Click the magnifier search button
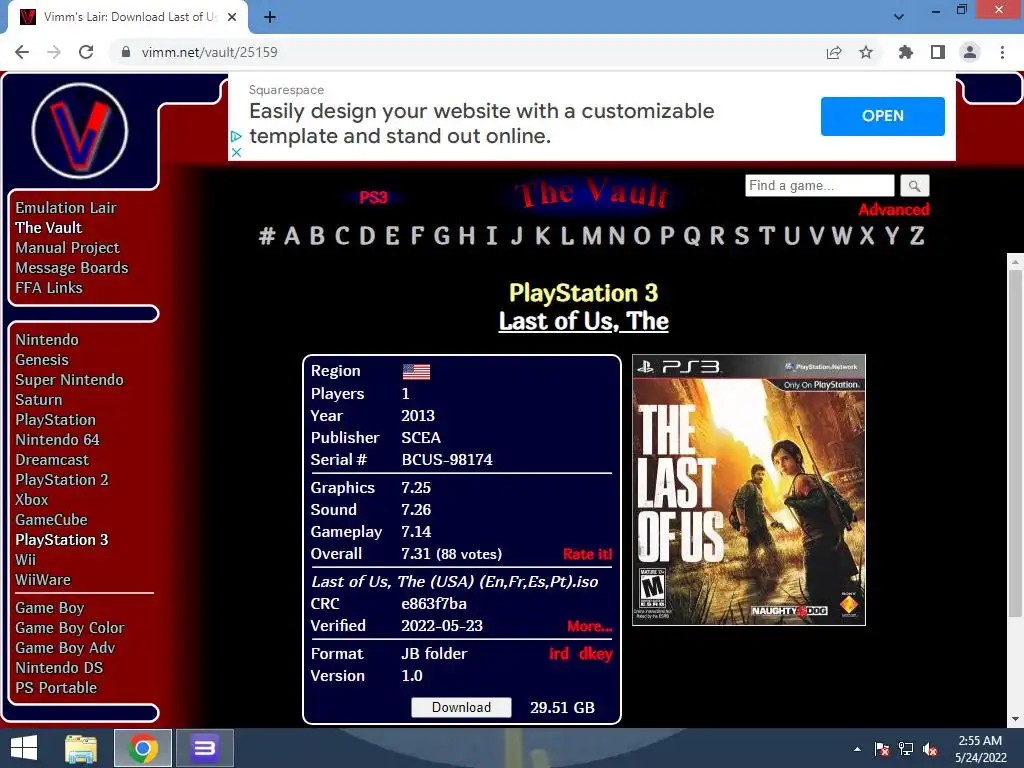The width and height of the screenshot is (1024, 768). click(x=914, y=186)
